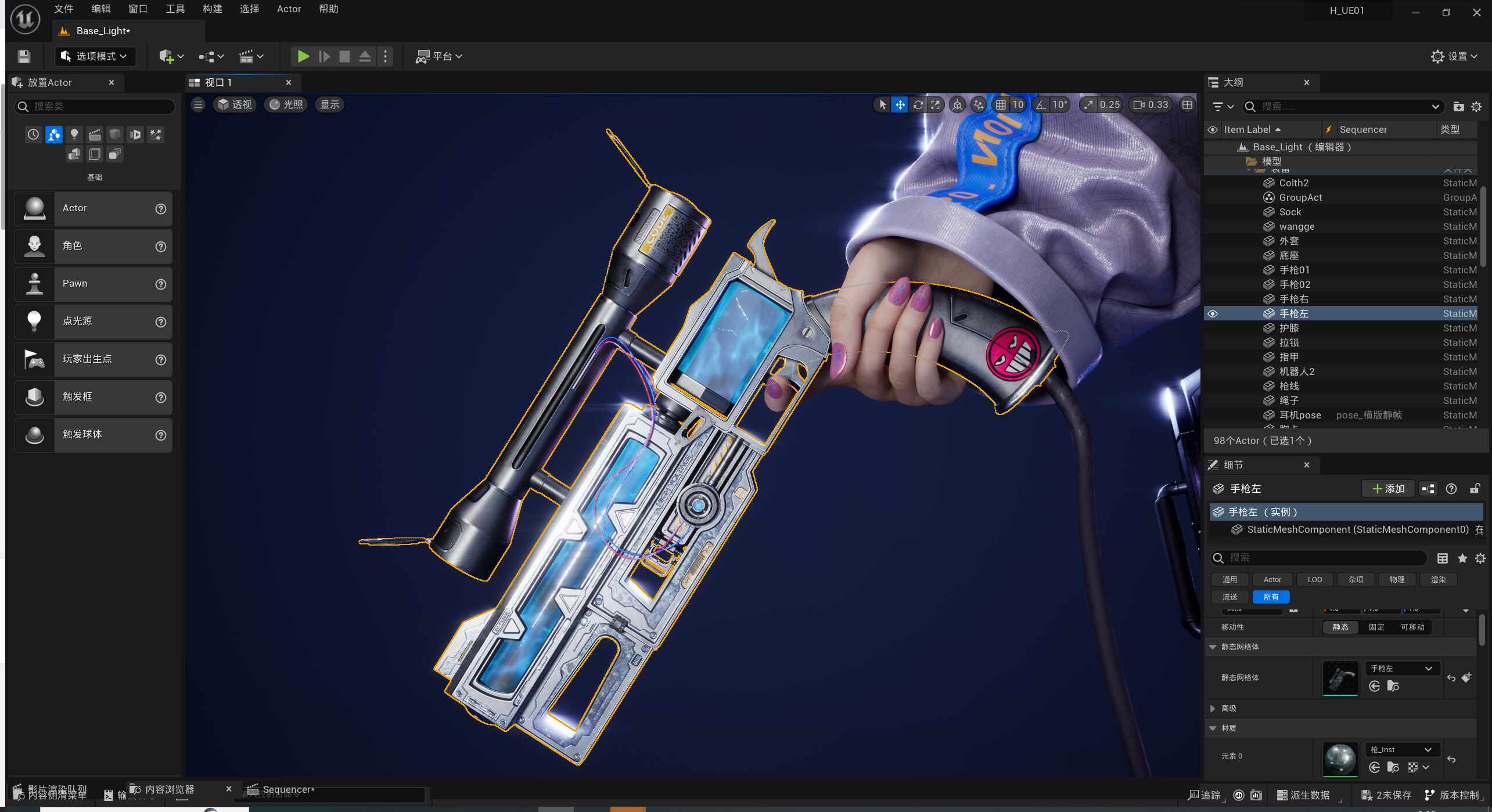
Task: Open the 平台 platforms dropdown
Action: (x=439, y=56)
